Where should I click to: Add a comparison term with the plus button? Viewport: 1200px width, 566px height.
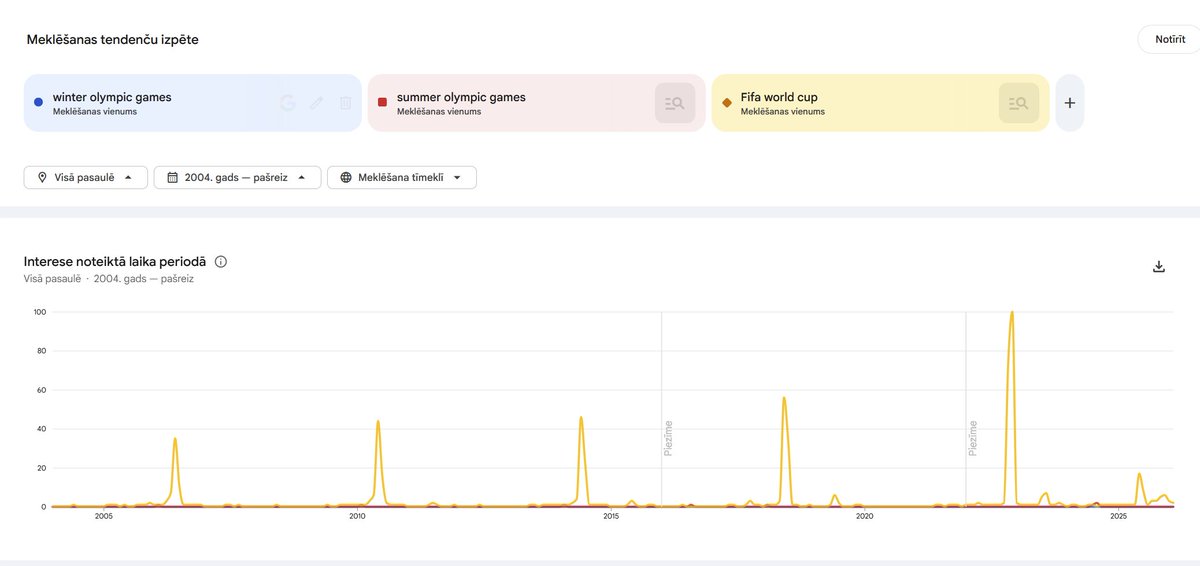[x=1070, y=103]
